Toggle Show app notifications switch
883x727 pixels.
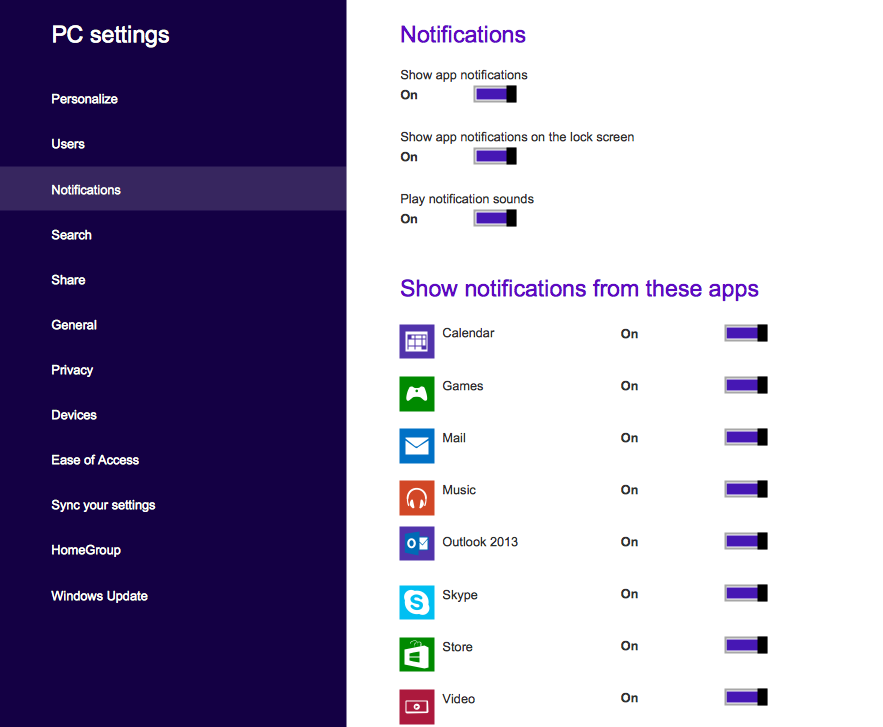[x=495, y=95]
